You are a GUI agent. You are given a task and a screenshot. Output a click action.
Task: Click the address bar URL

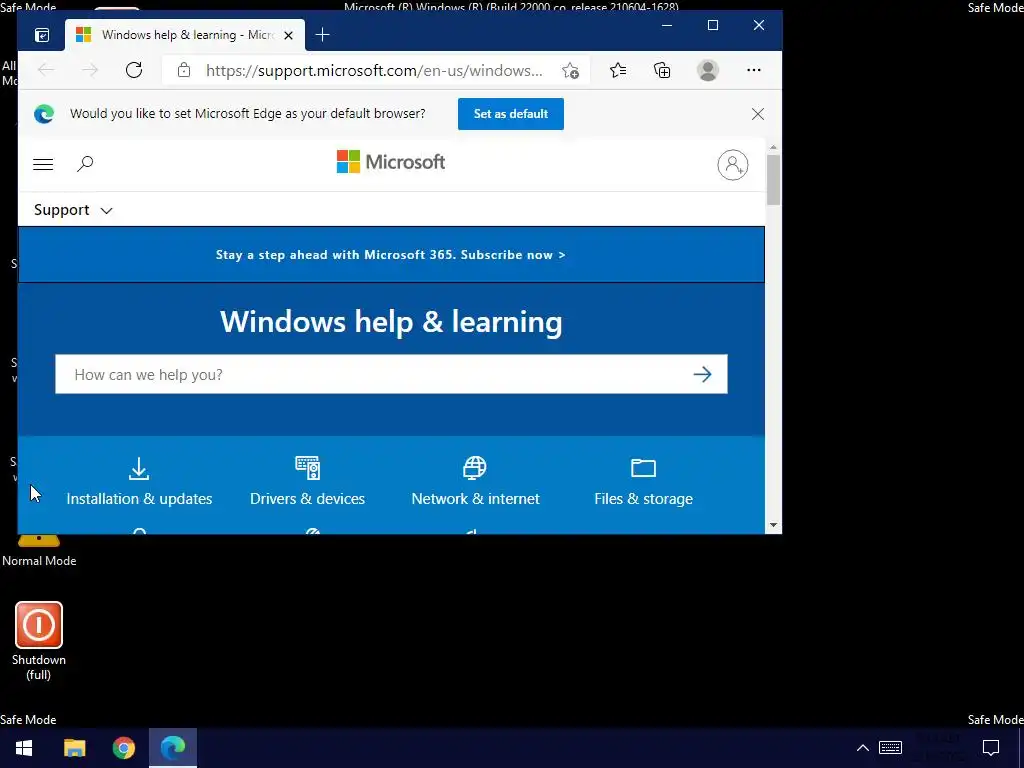[x=374, y=71]
